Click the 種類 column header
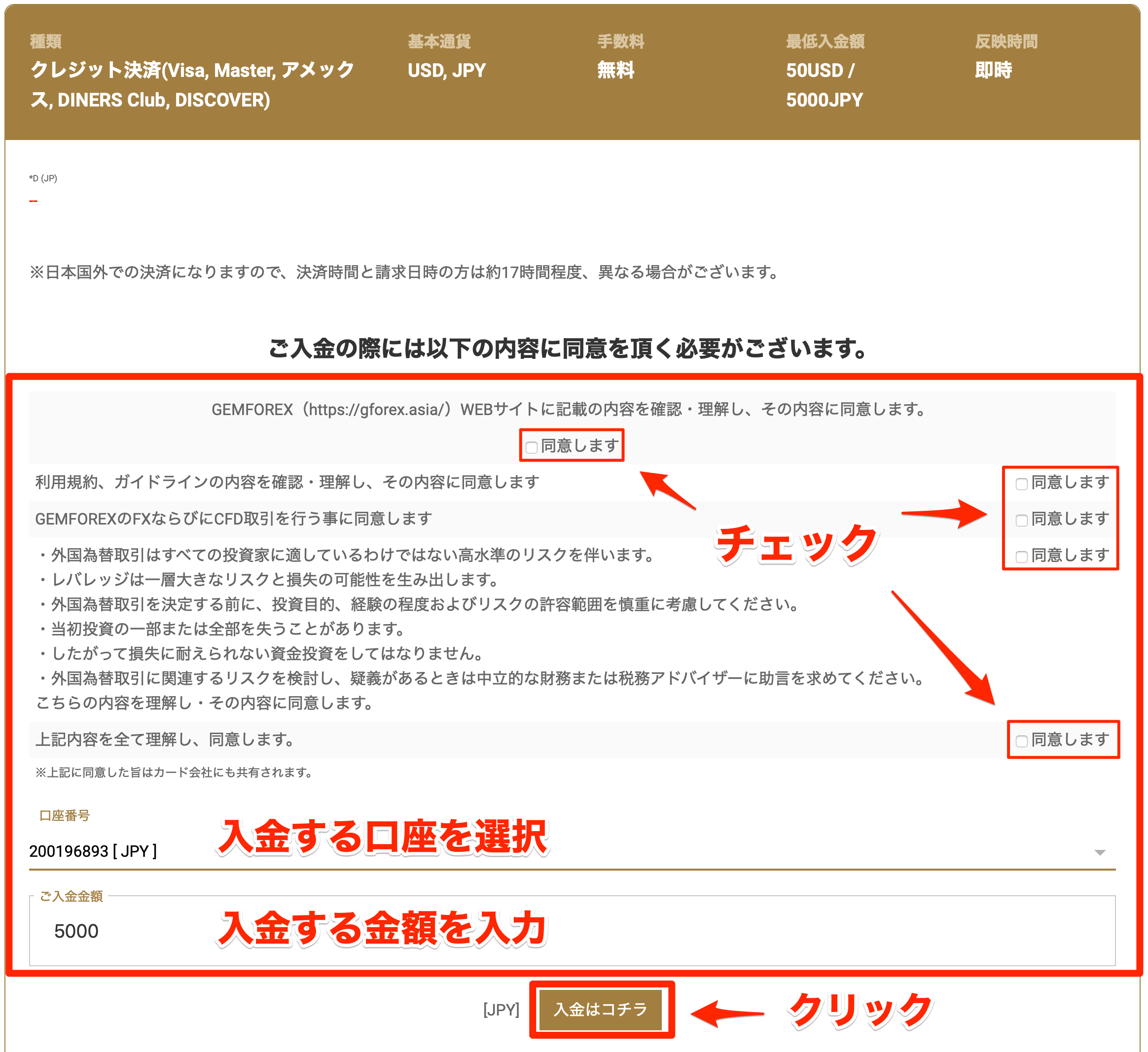The width and height of the screenshot is (1148, 1052). [x=45, y=41]
